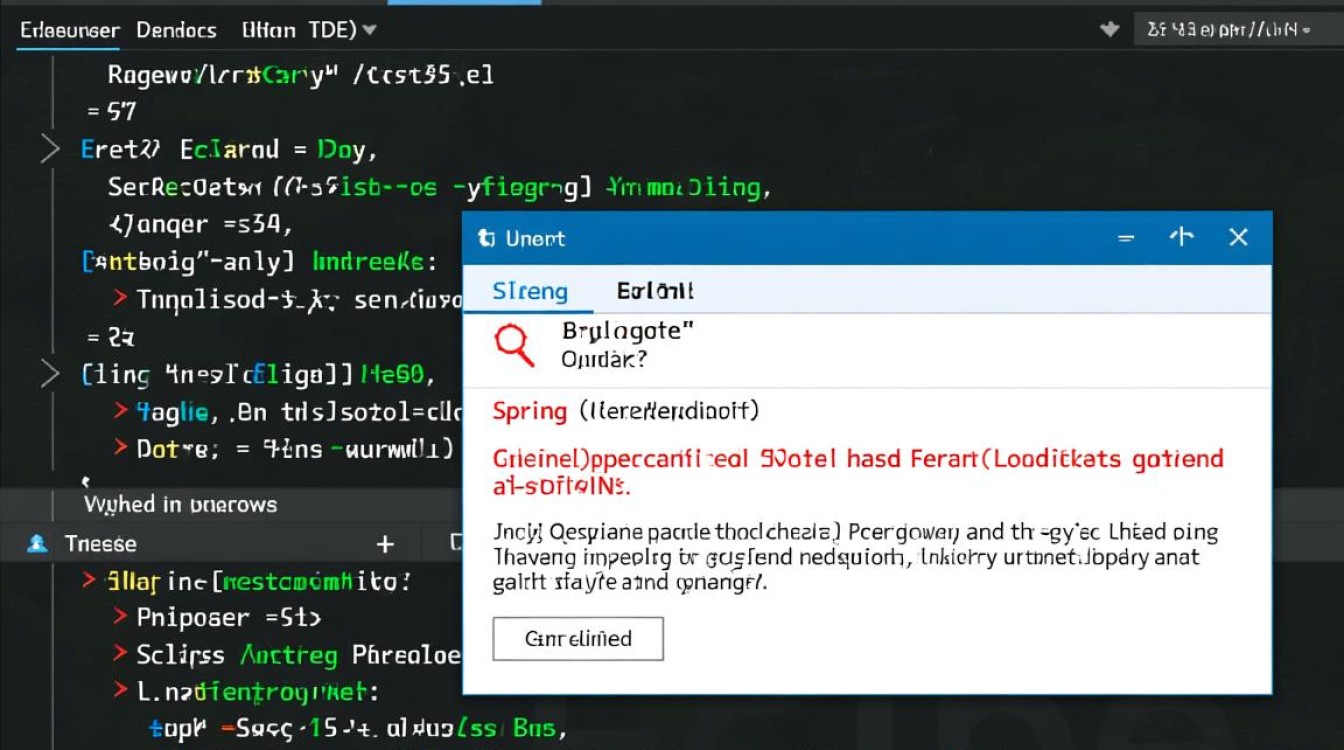This screenshot has width=1344, height=750.
Task: Expand the Sllar inc tree node
Action: point(89,580)
